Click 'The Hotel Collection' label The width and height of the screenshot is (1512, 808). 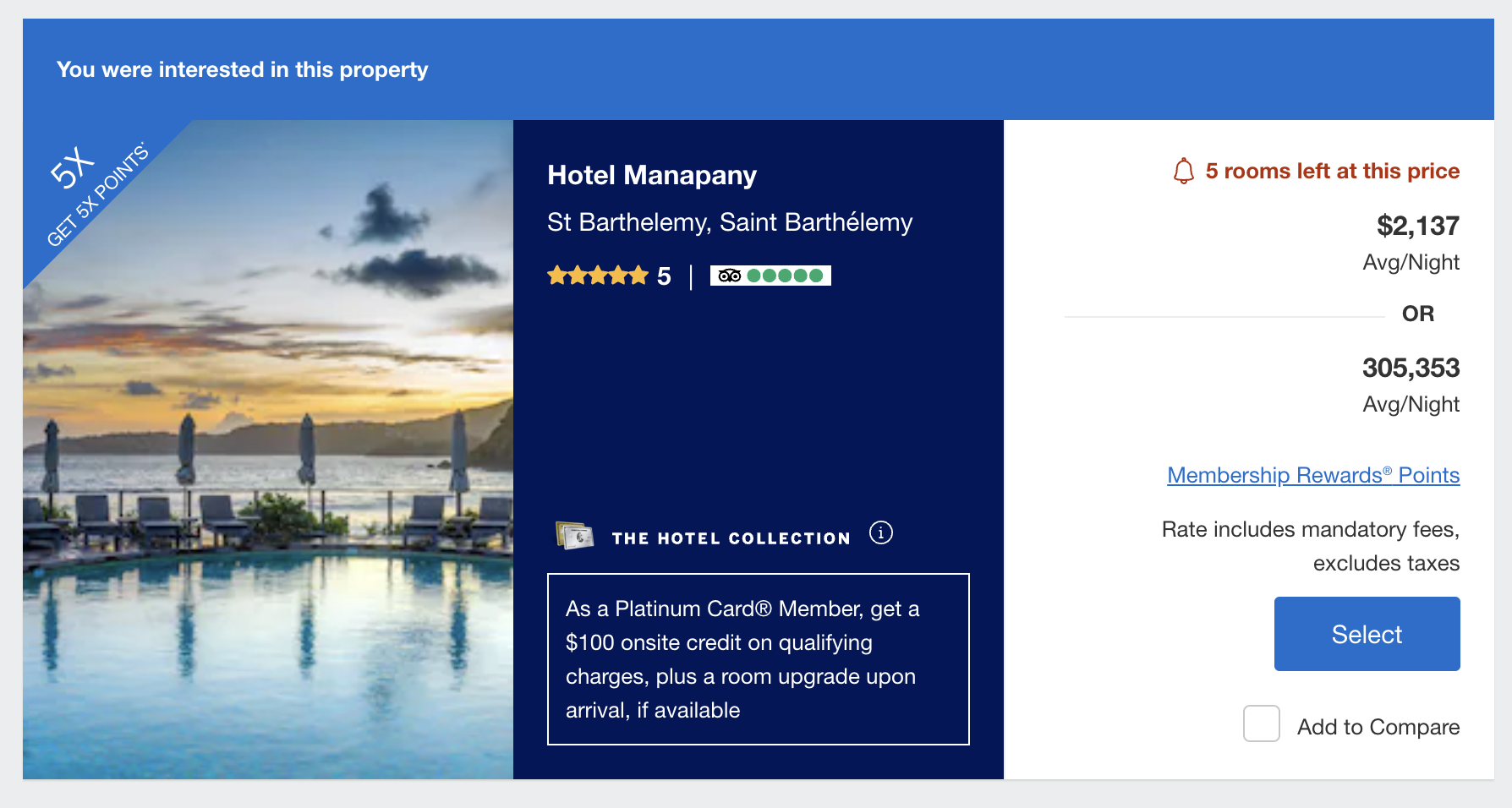click(731, 538)
